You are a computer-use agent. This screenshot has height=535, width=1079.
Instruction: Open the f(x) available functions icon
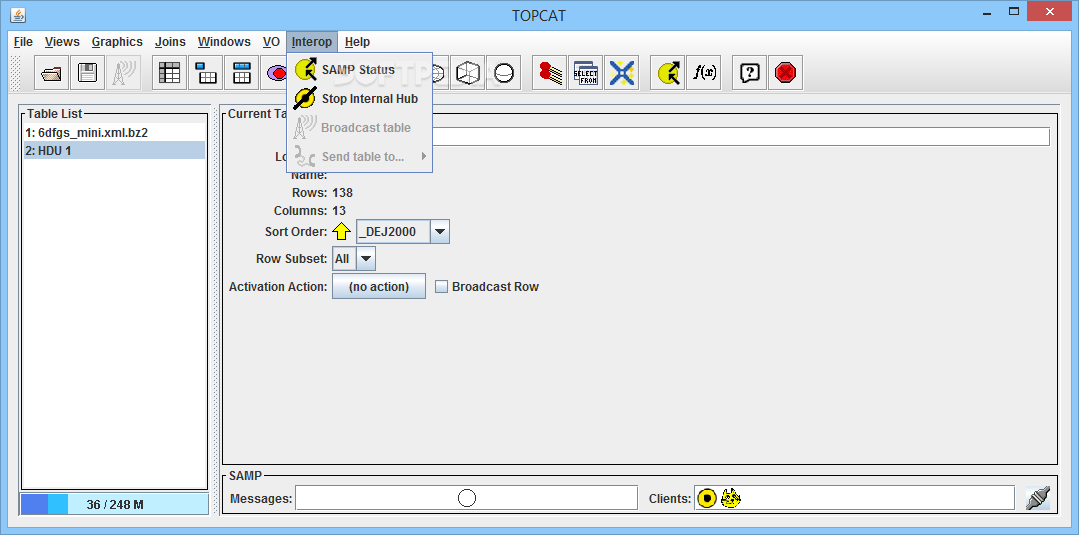pyautogui.click(x=703, y=72)
